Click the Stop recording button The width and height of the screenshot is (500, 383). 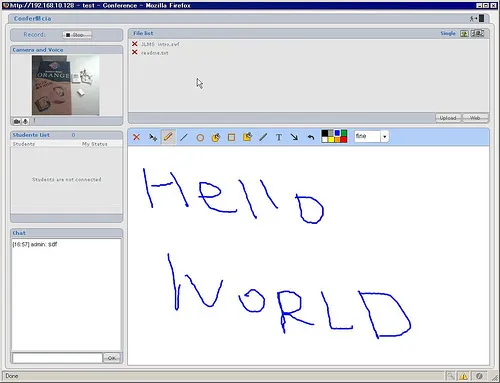(77, 35)
